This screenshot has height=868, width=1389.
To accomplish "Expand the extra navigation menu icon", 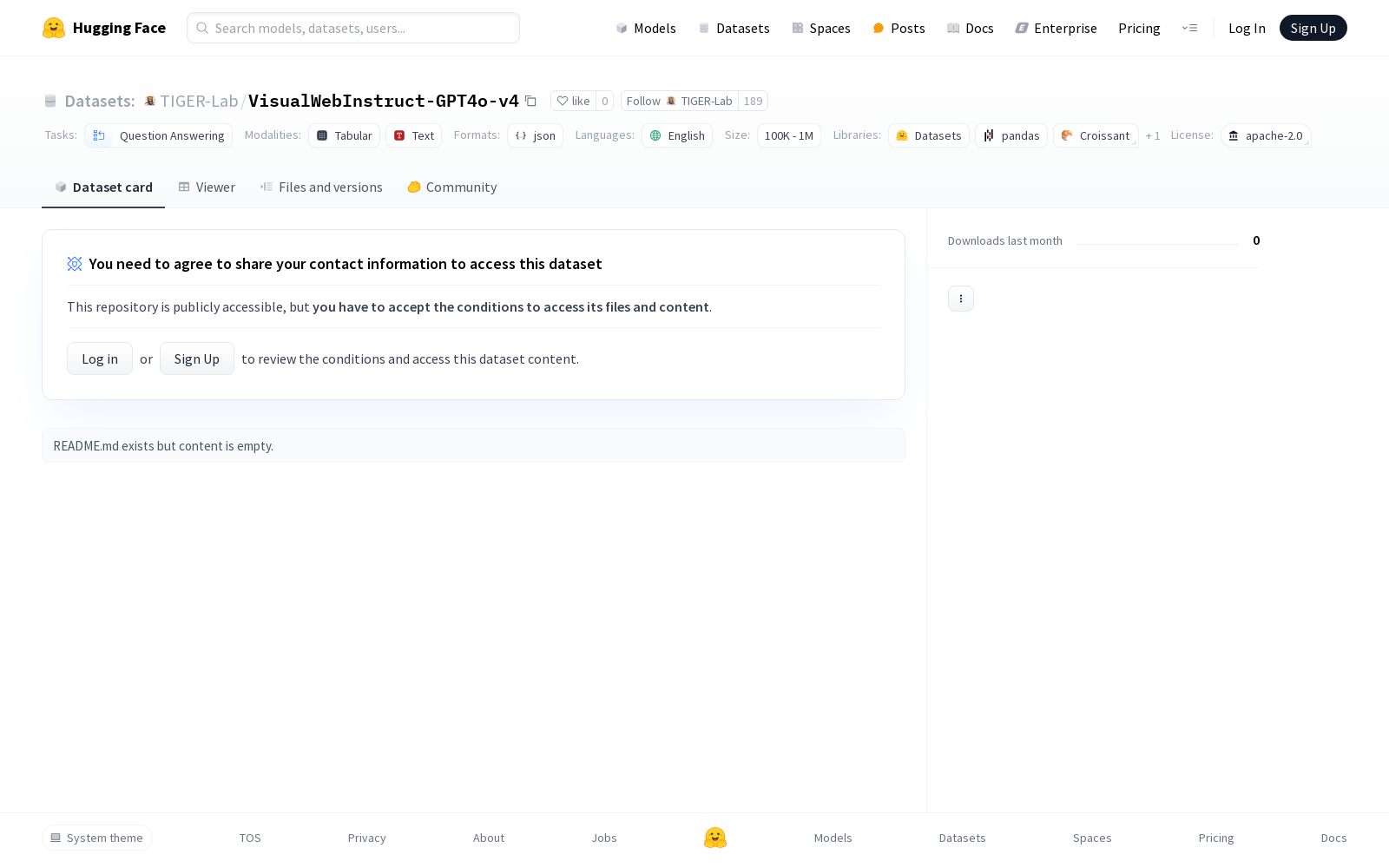I will pyautogui.click(x=1189, y=28).
